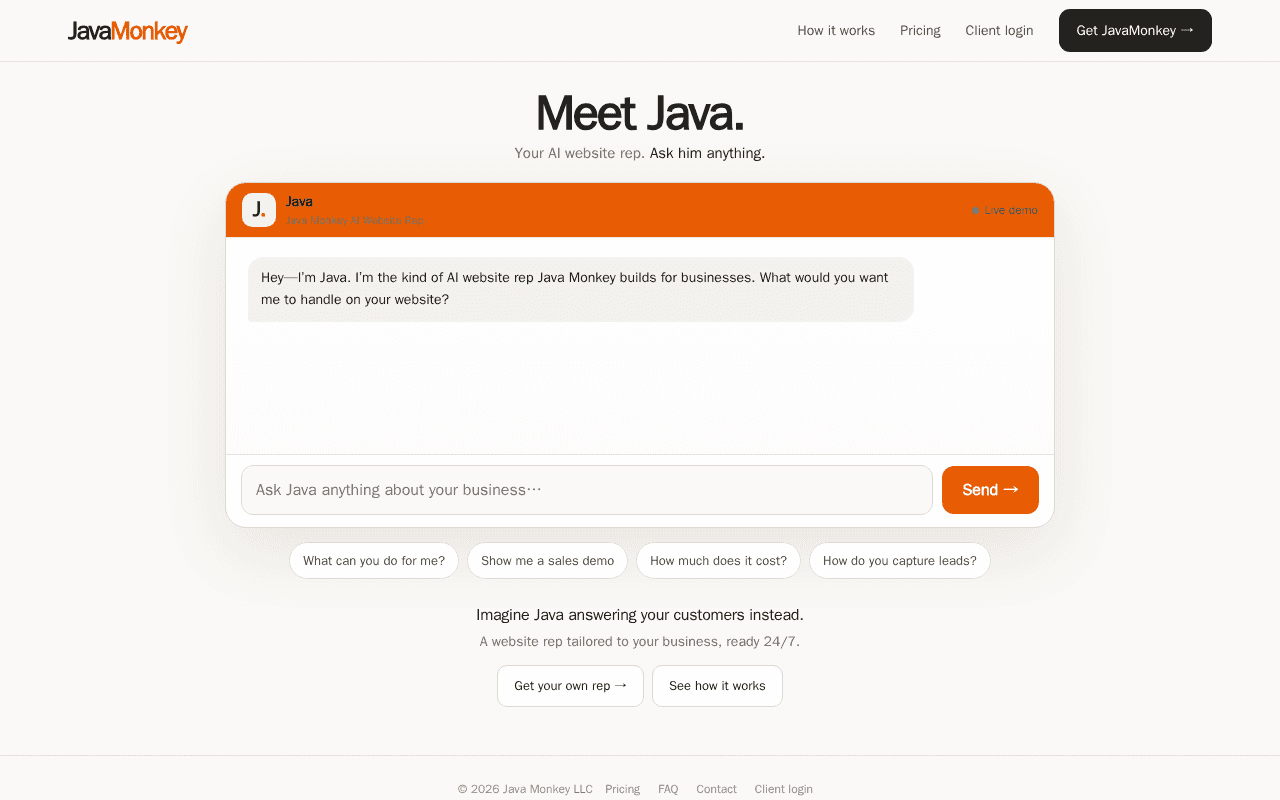1280x800 pixels.
Task: Select the "Show me a sales demo" suggestion
Action: click(x=547, y=561)
